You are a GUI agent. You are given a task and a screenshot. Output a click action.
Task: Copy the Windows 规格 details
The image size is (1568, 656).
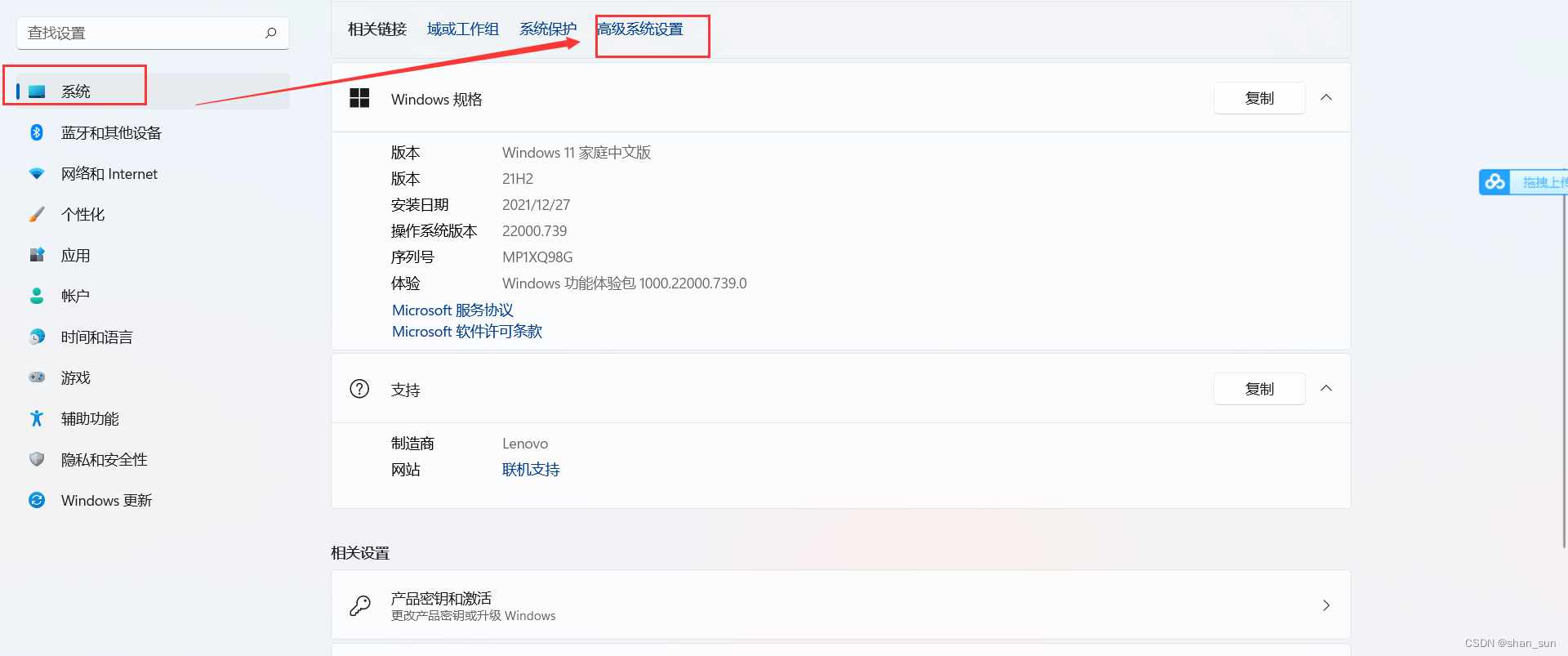[1259, 98]
